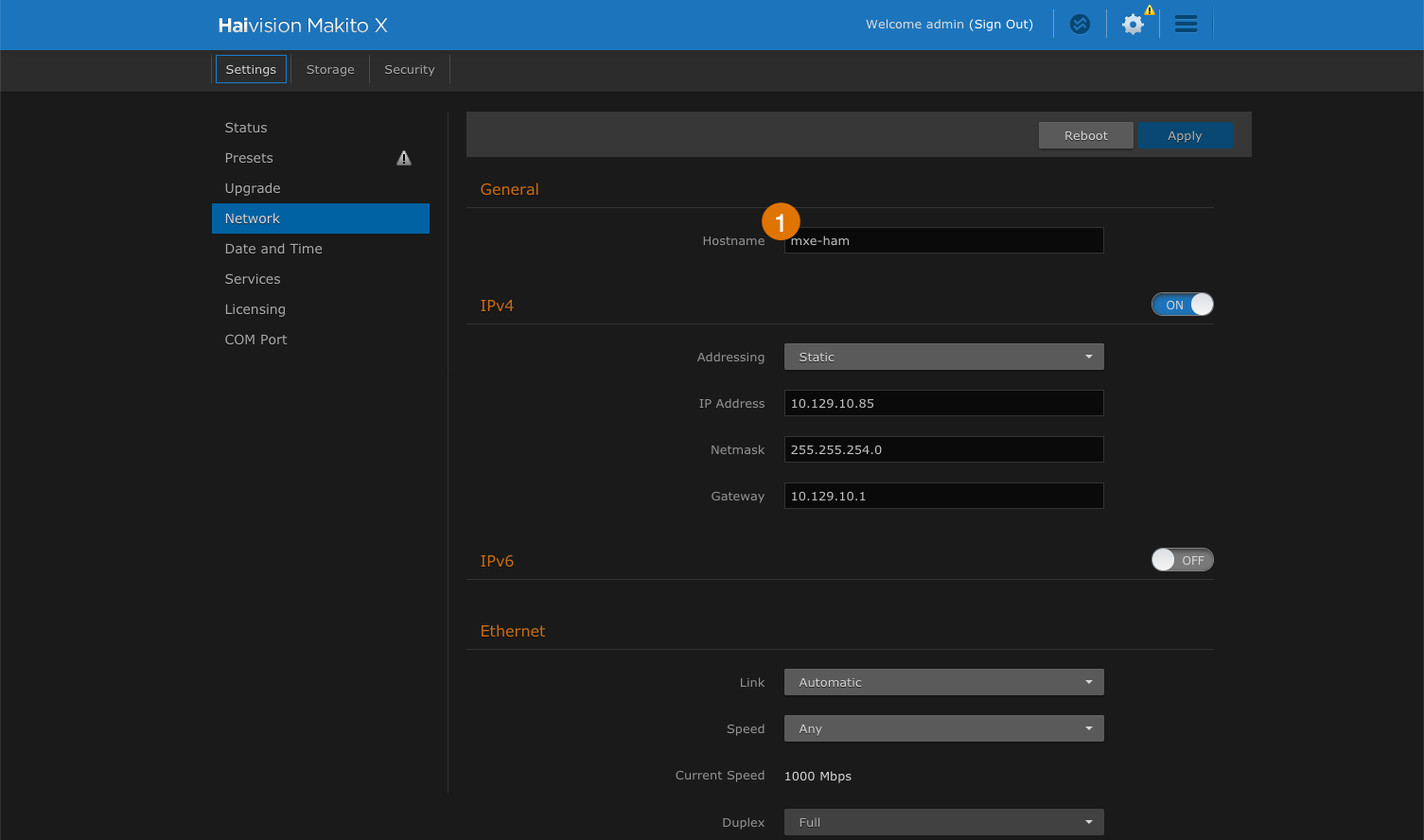Open the Addressing dropdown

pyautogui.click(x=943, y=357)
